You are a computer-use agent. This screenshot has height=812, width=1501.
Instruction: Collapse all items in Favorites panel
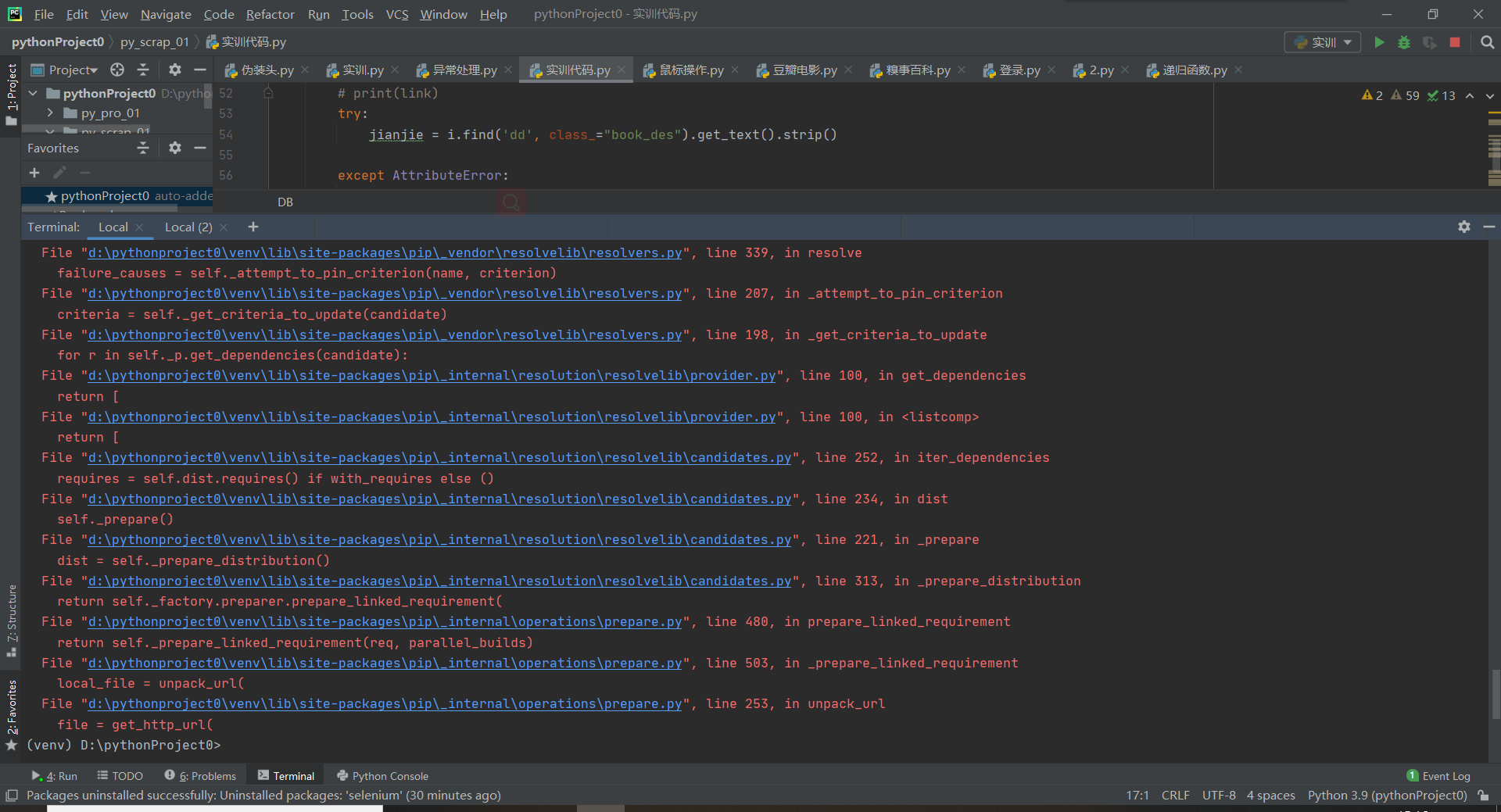pos(143,148)
